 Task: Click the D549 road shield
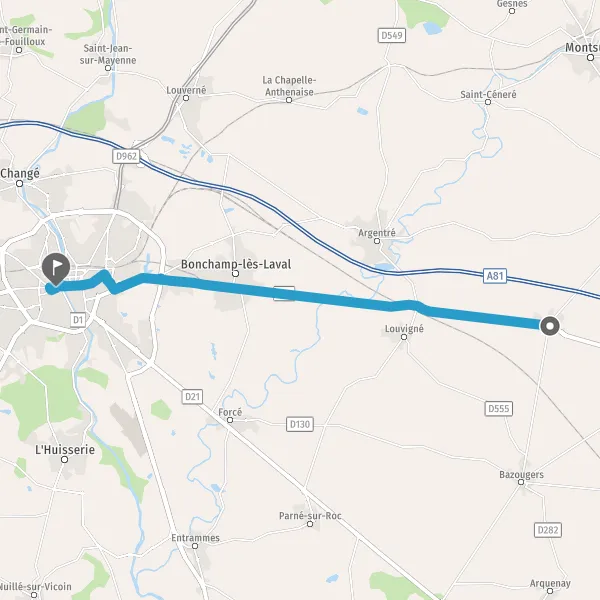click(392, 36)
